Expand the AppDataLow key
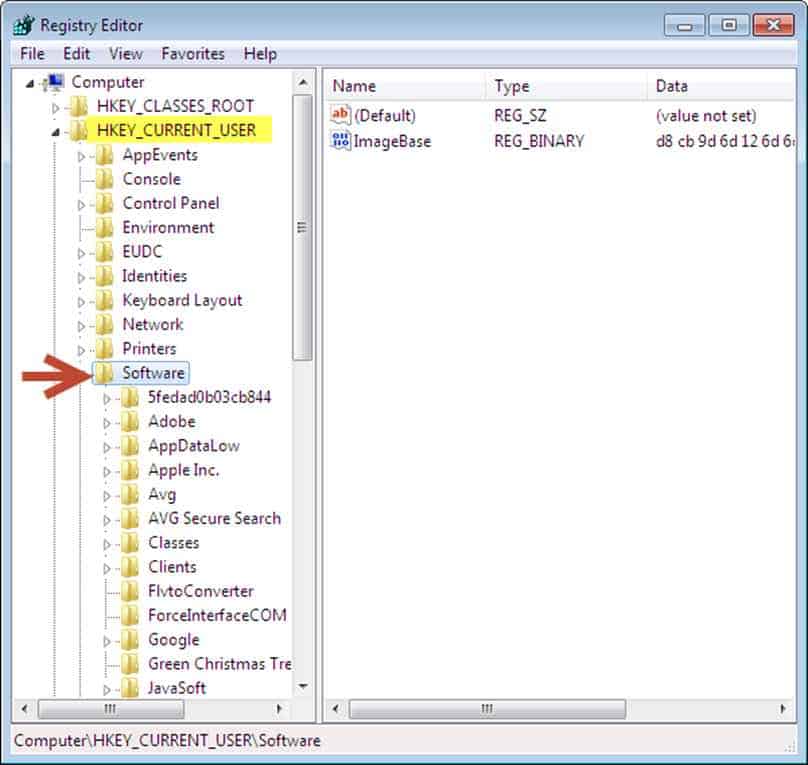Viewport: 808px width, 765px height. 107,448
